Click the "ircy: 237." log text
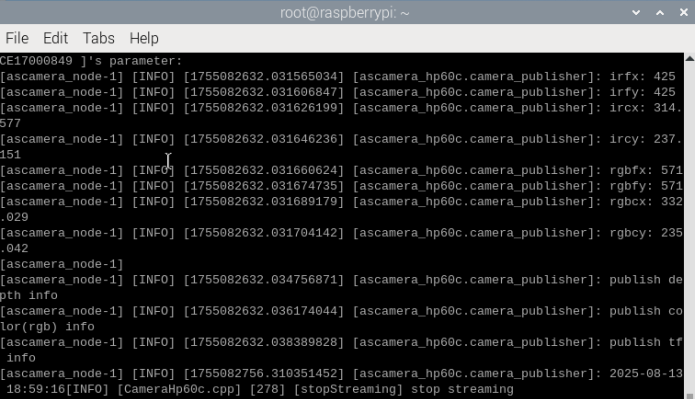This screenshot has height=399, width=695. (x=646, y=139)
